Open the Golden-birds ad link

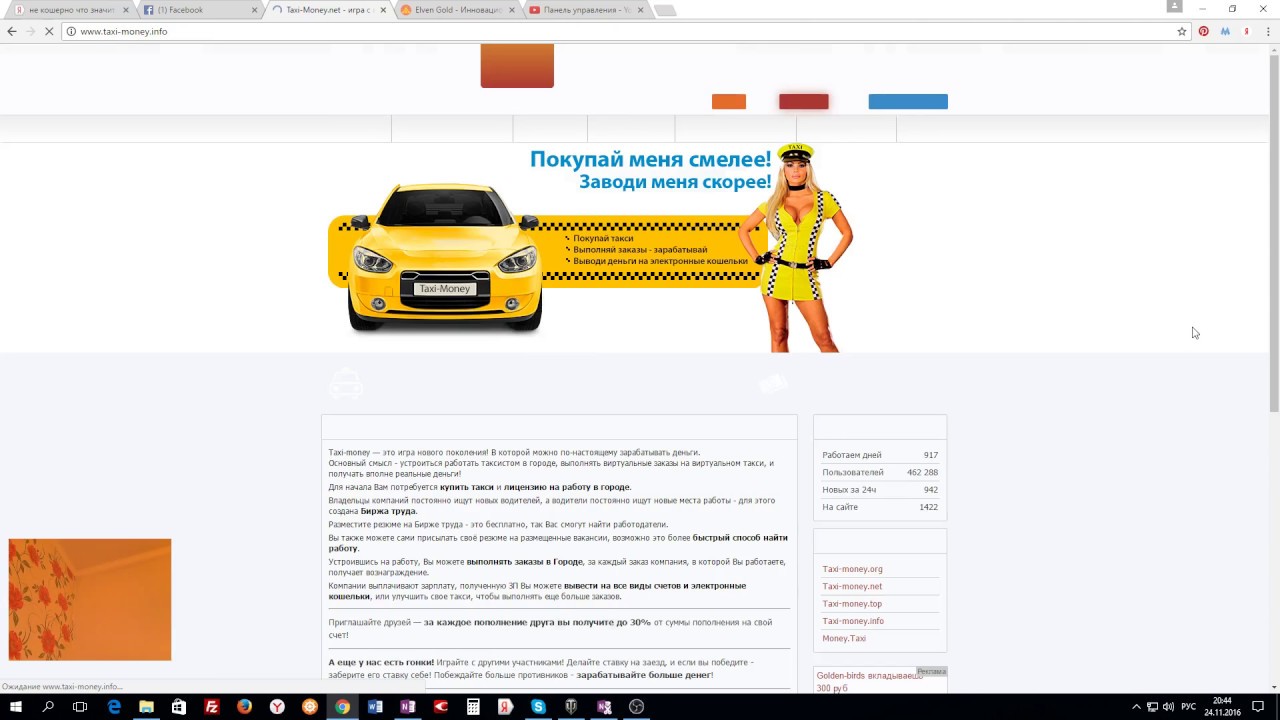[869, 682]
